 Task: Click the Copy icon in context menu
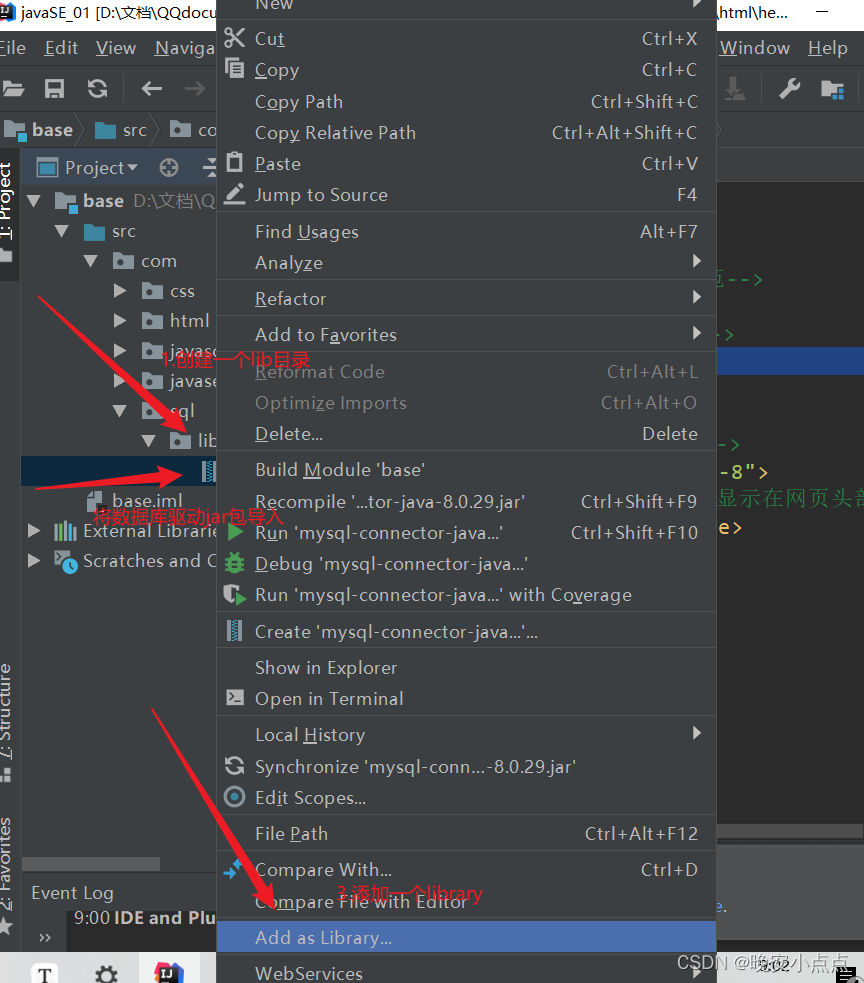pyautogui.click(x=234, y=68)
